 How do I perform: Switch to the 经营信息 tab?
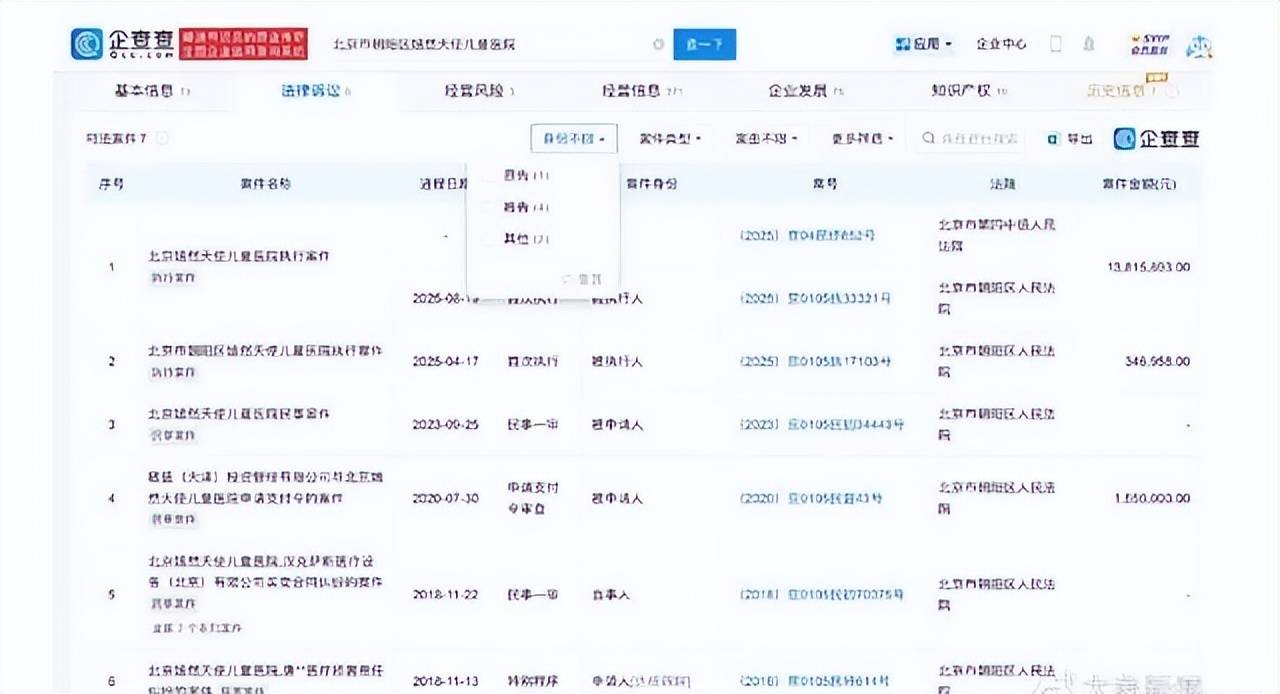pos(641,91)
